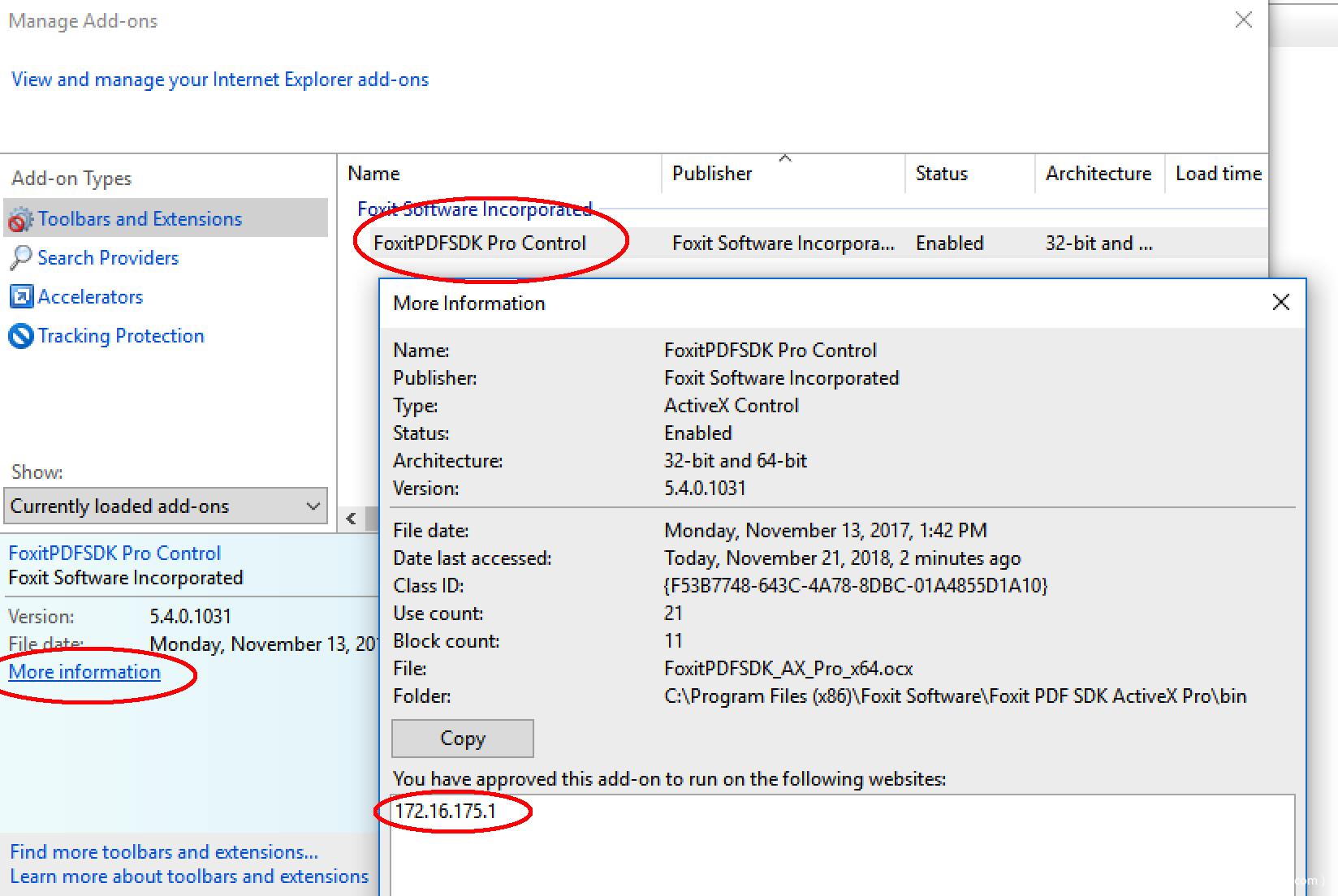The width and height of the screenshot is (1338, 896).
Task: Collapse the Foxit Software Incorporated group
Action: (x=474, y=209)
